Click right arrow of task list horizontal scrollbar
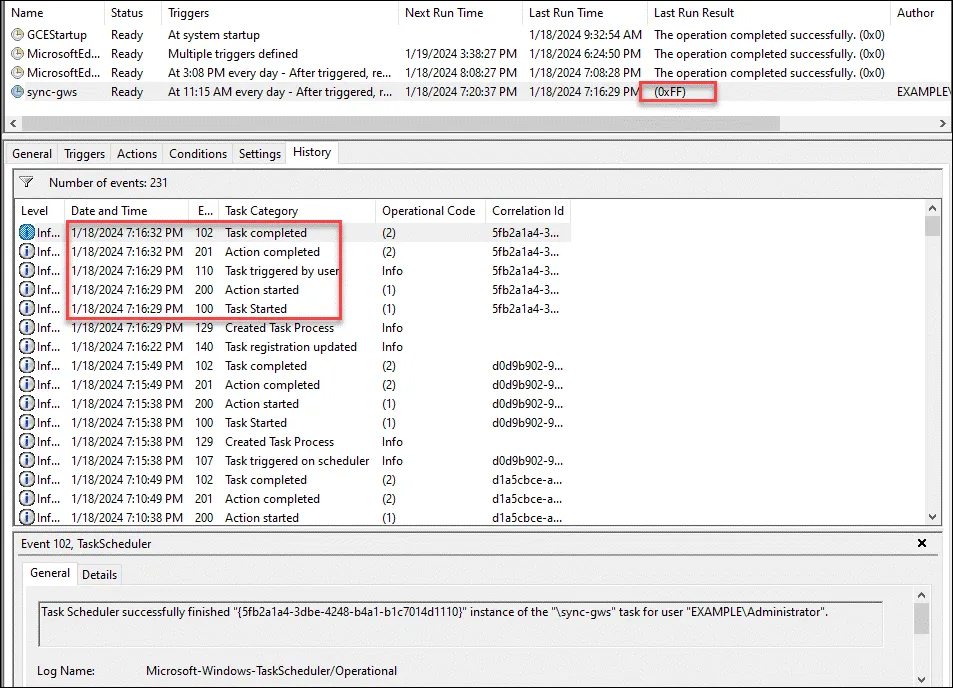 942,123
